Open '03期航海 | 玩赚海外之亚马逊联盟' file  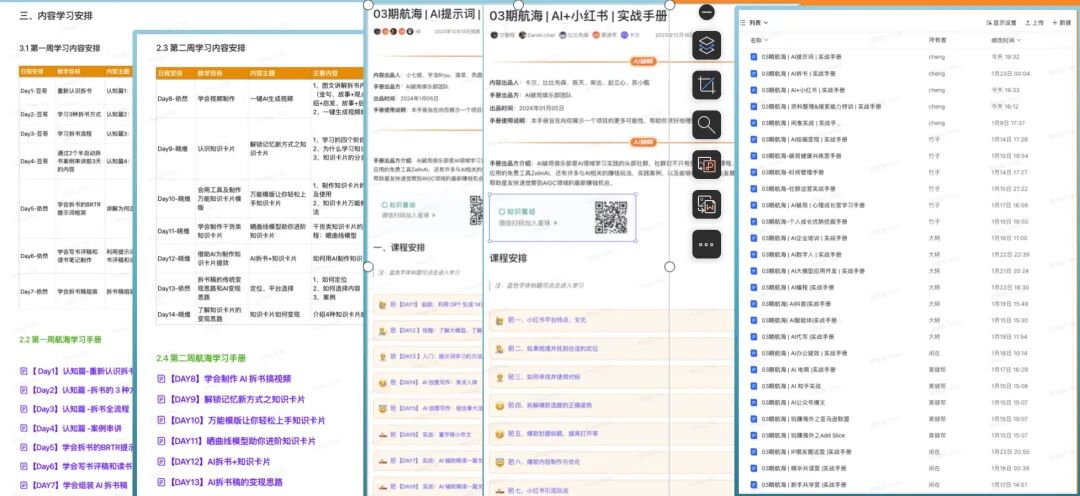click(x=805, y=419)
